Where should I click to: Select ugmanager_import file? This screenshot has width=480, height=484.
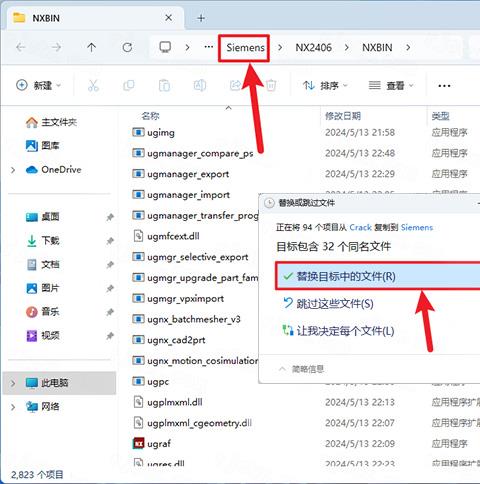[x=181, y=195]
